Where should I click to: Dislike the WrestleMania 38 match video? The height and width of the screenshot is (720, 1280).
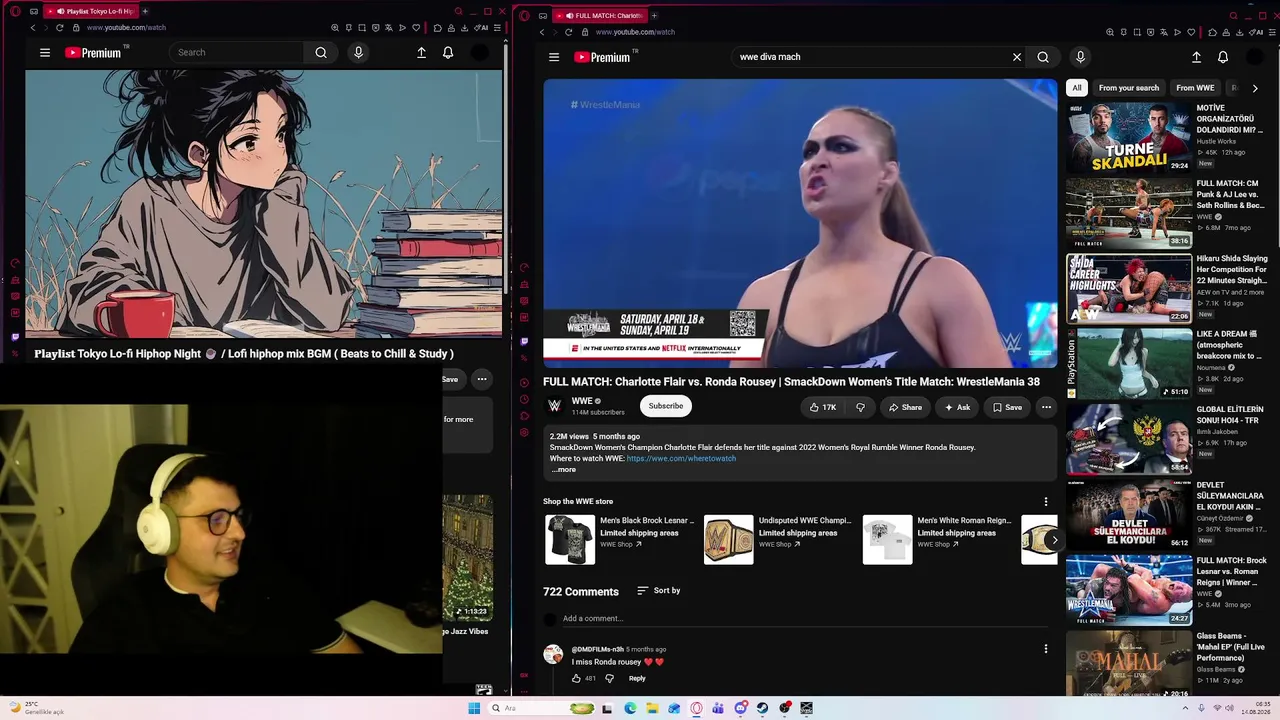tap(860, 407)
